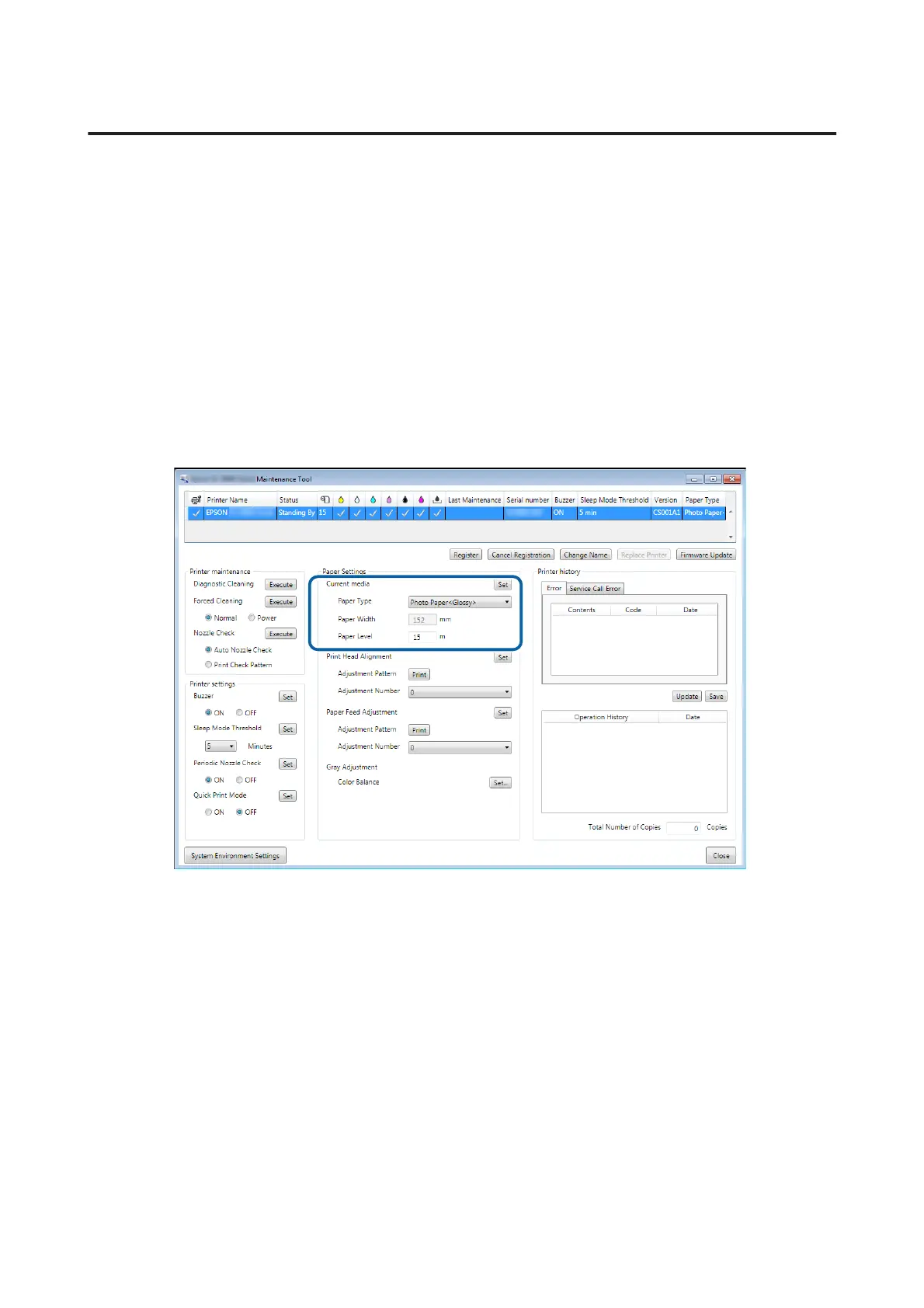Screen dimensions: 924x1308
Task: Select Normal forced cleaning mode
Action: (208, 617)
